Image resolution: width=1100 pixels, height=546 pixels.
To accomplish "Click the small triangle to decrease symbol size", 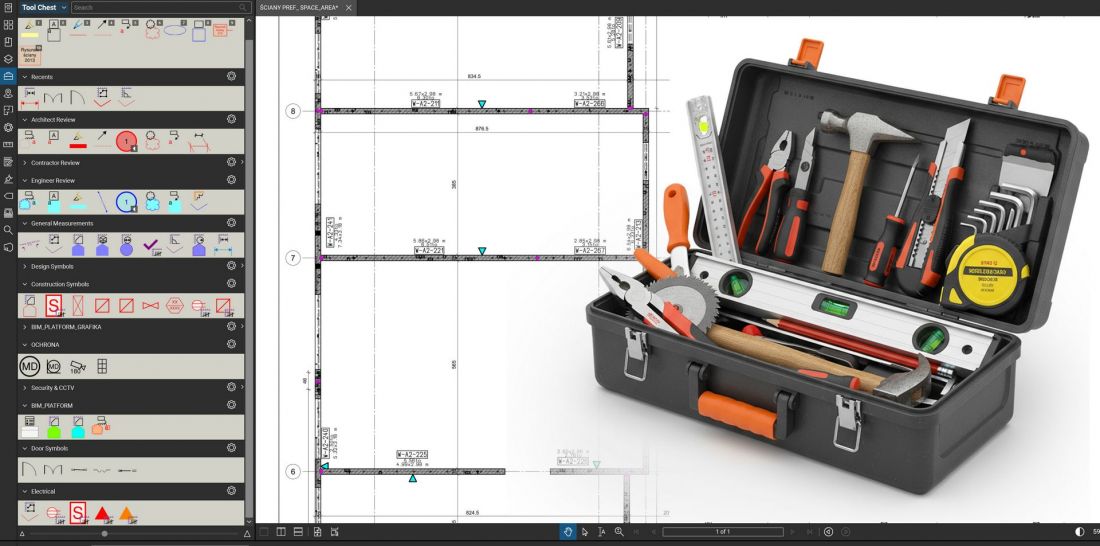I will point(22,534).
